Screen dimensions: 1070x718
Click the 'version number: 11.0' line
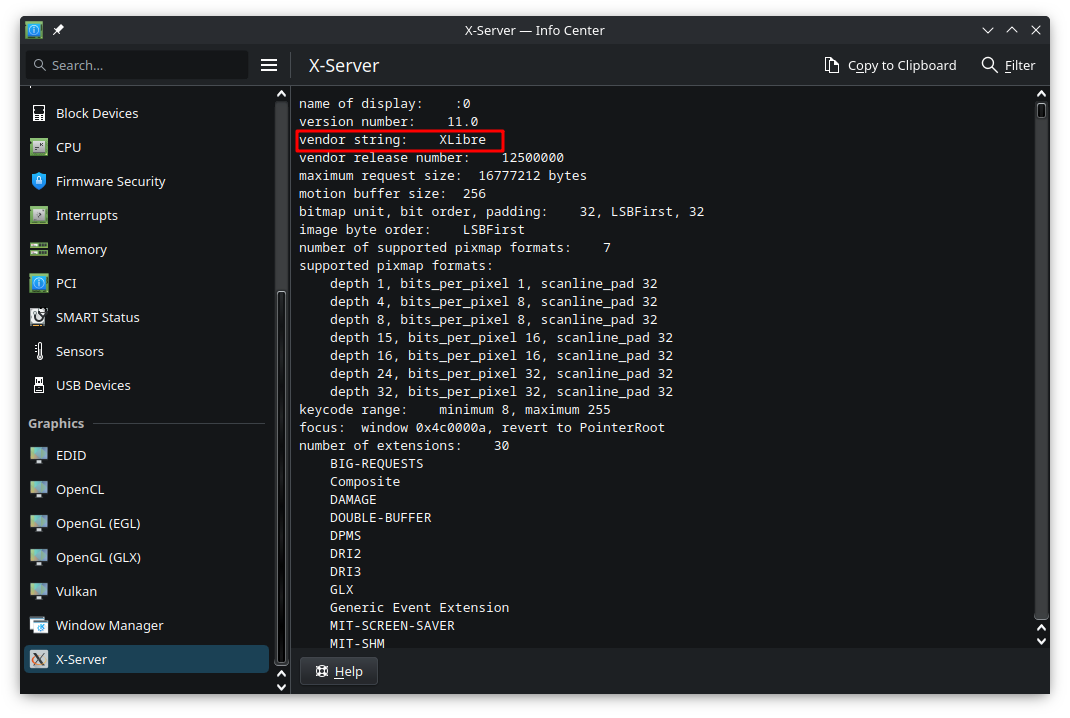pos(388,121)
